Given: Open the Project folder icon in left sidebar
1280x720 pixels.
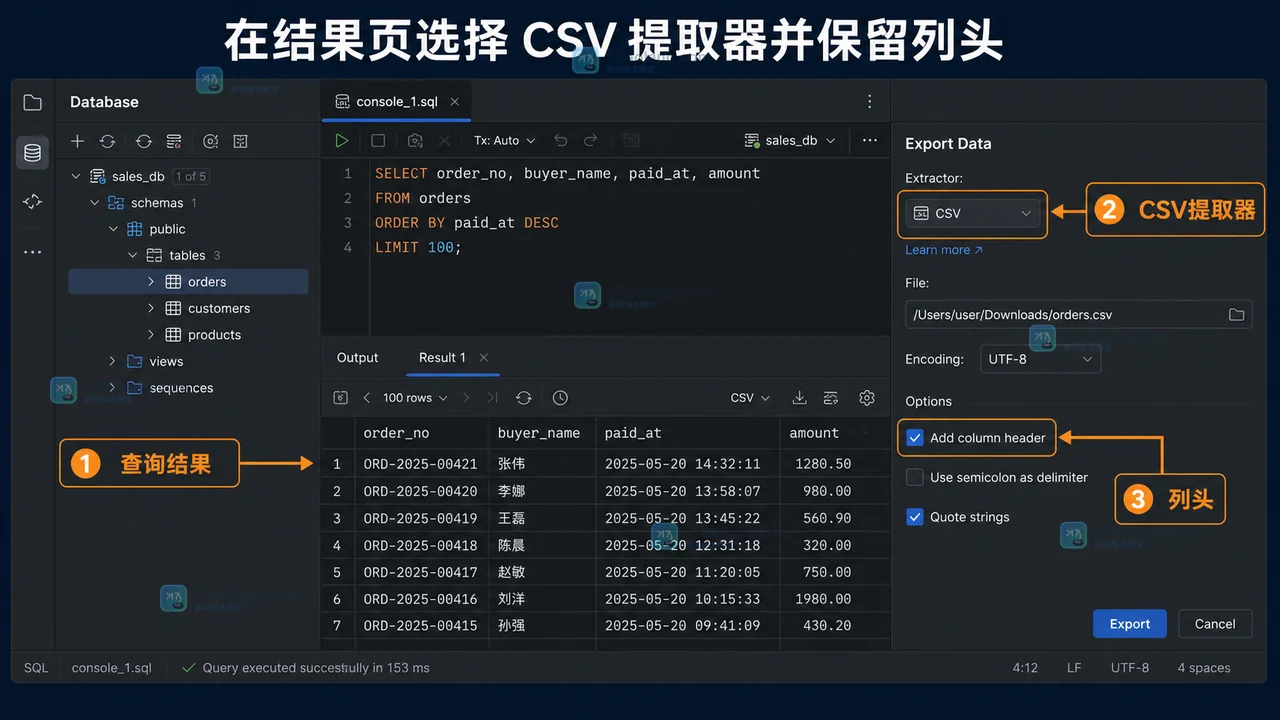Looking at the screenshot, I should click(x=32, y=102).
